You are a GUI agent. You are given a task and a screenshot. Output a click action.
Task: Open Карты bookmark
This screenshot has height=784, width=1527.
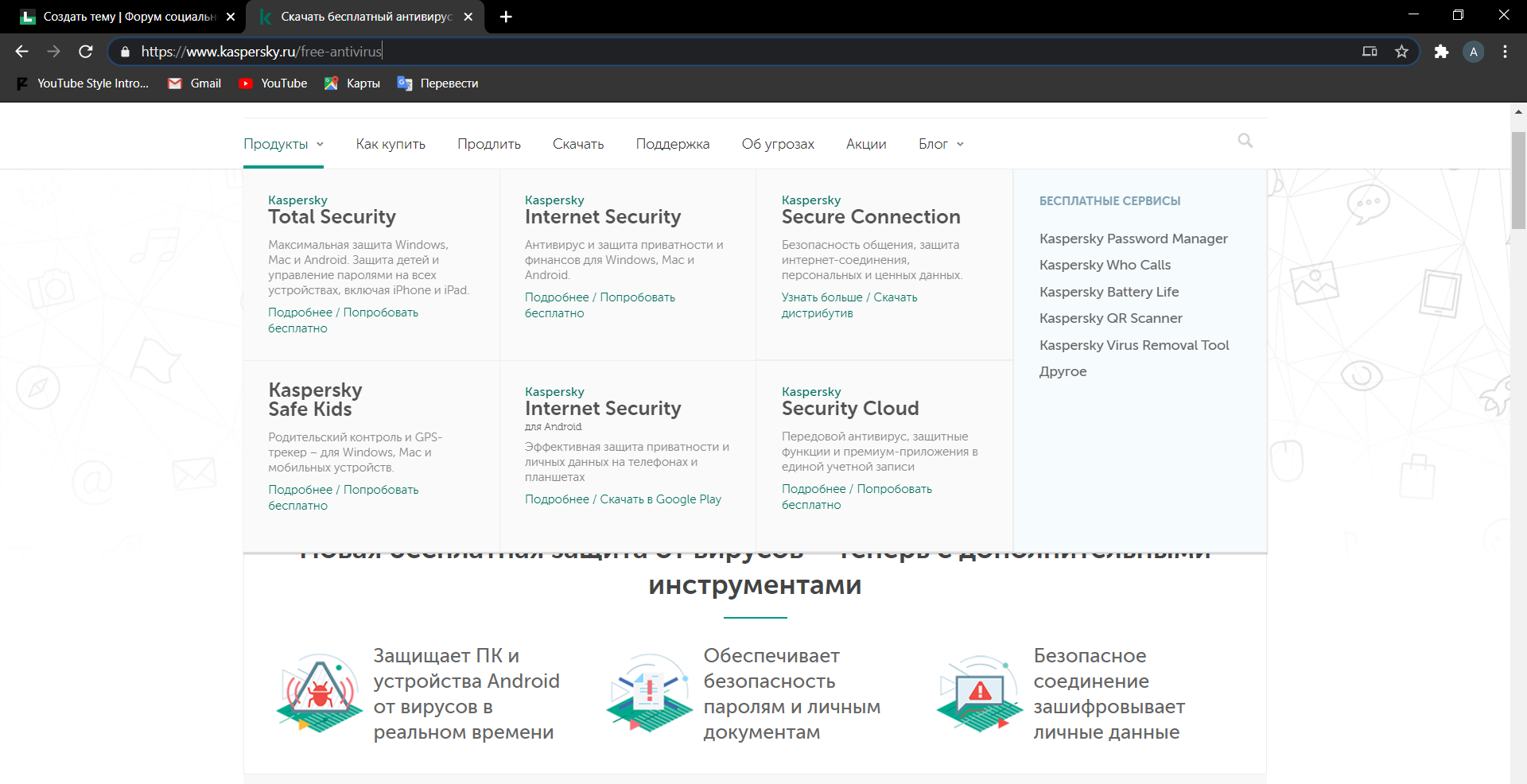352,83
